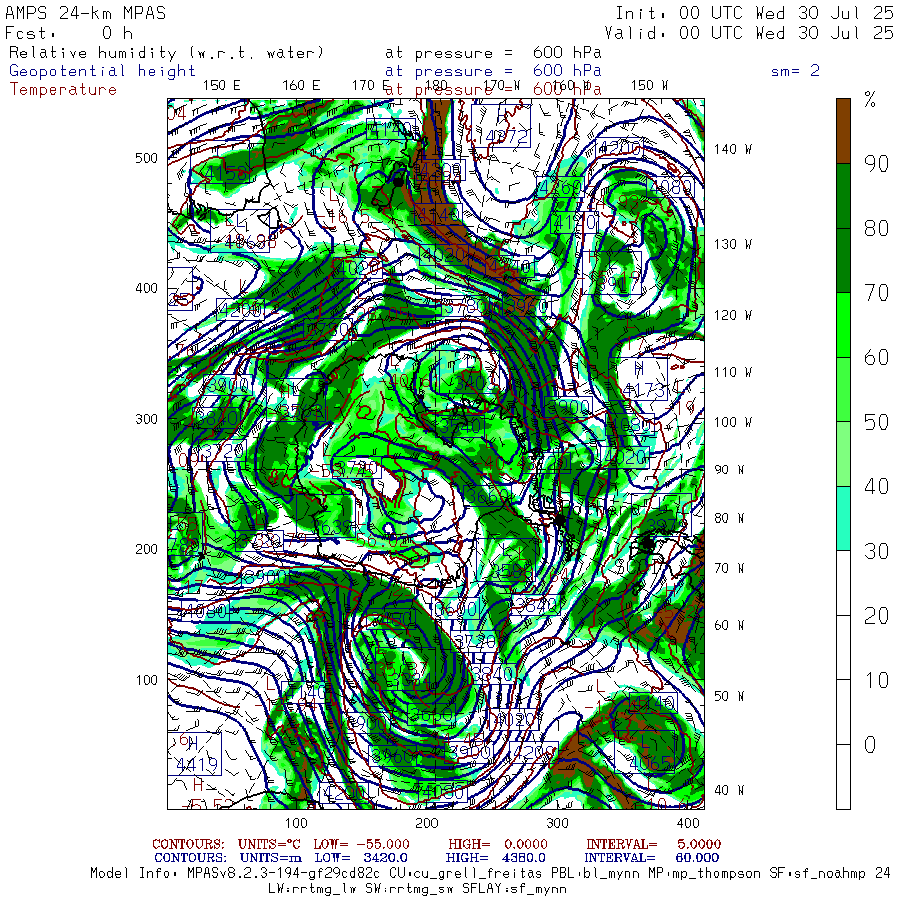Click the red 'UNITS=°C' contour legend text
The height and width of the screenshot is (900, 900).
click(270, 844)
